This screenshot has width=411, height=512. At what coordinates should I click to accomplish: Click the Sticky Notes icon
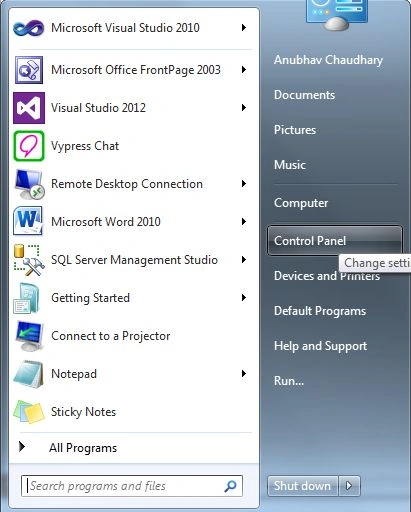click(29, 412)
